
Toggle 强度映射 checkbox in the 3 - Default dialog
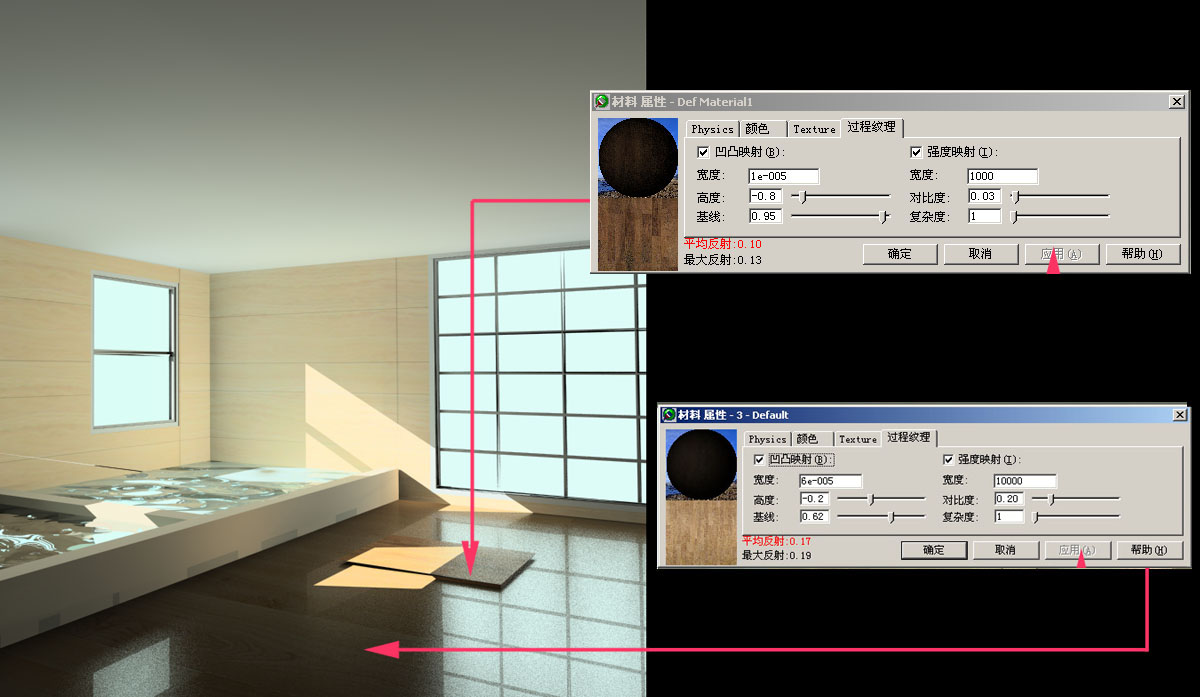[x=949, y=459]
